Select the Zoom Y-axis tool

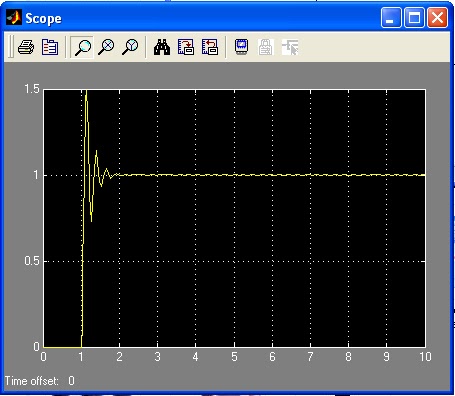[x=130, y=47]
